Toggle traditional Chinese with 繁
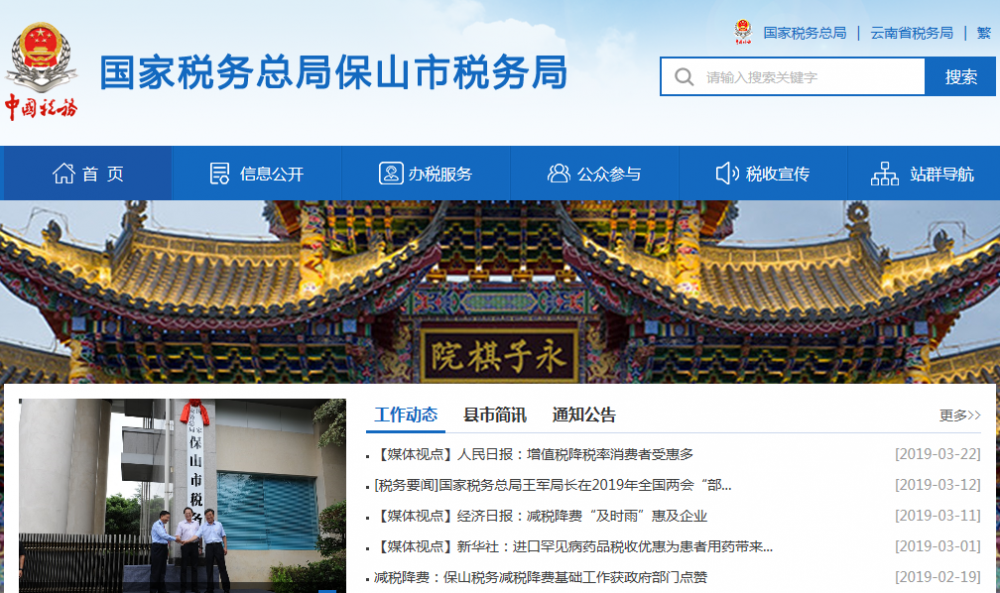Image resolution: width=1000 pixels, height=593 pixels. pos(983,31)
